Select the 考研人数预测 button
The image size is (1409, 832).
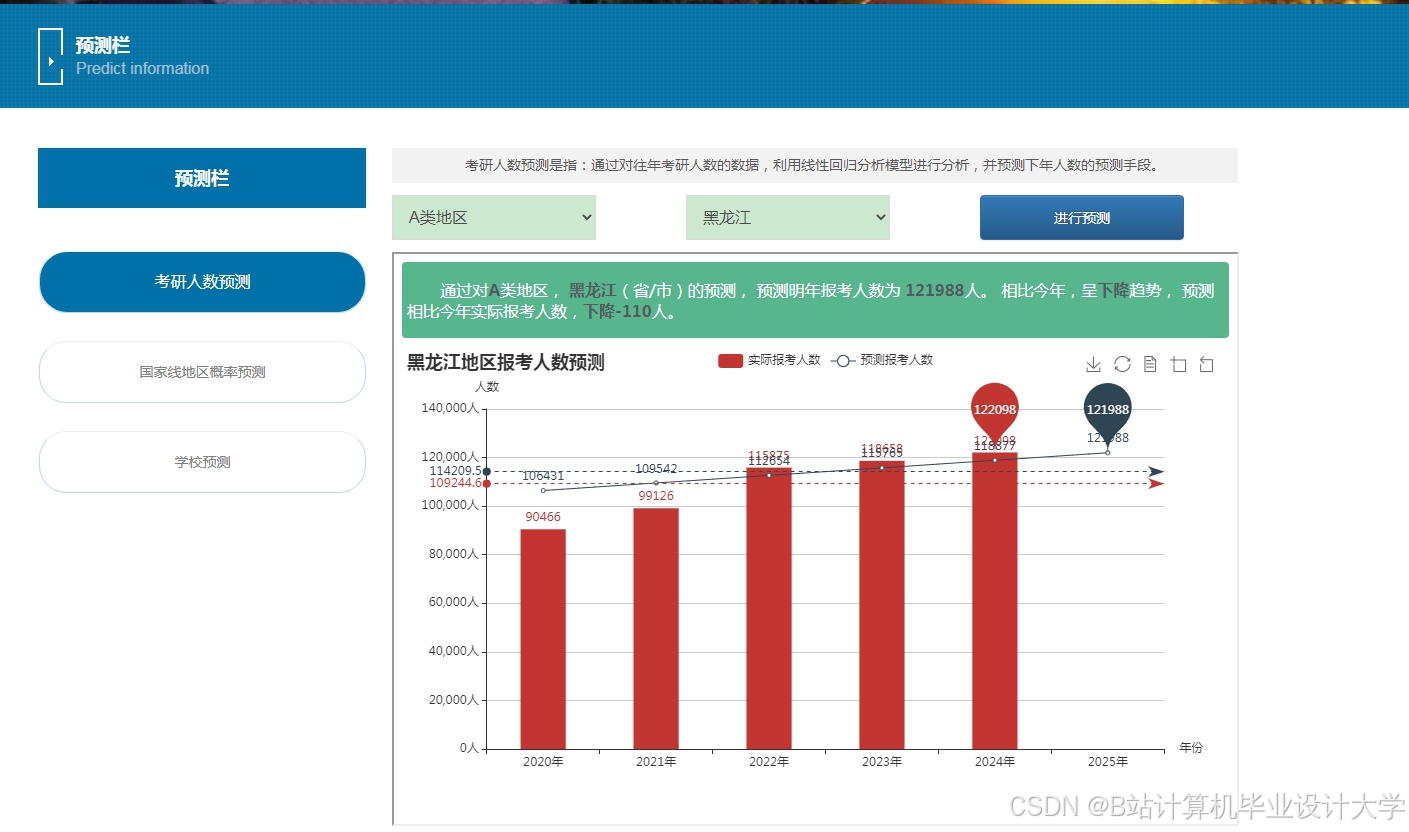tap(202, 282)
